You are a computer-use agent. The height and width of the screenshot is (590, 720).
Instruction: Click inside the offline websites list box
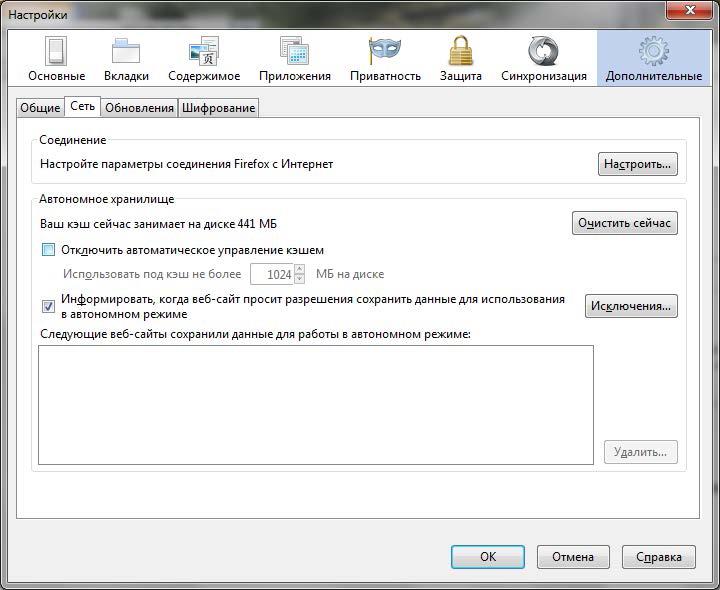pos(315,405)
